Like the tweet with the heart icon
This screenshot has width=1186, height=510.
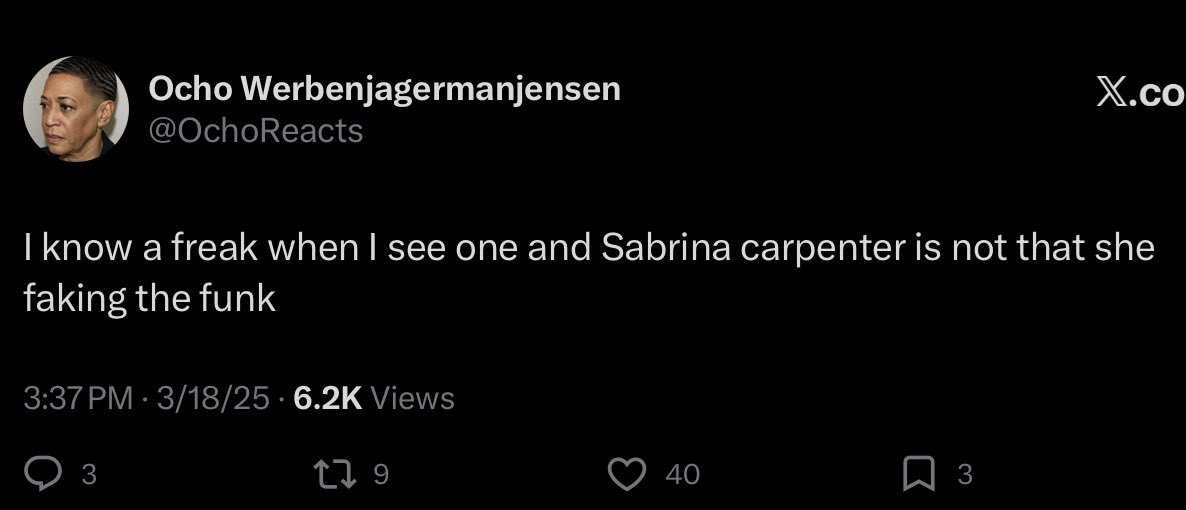click(628, 474)
